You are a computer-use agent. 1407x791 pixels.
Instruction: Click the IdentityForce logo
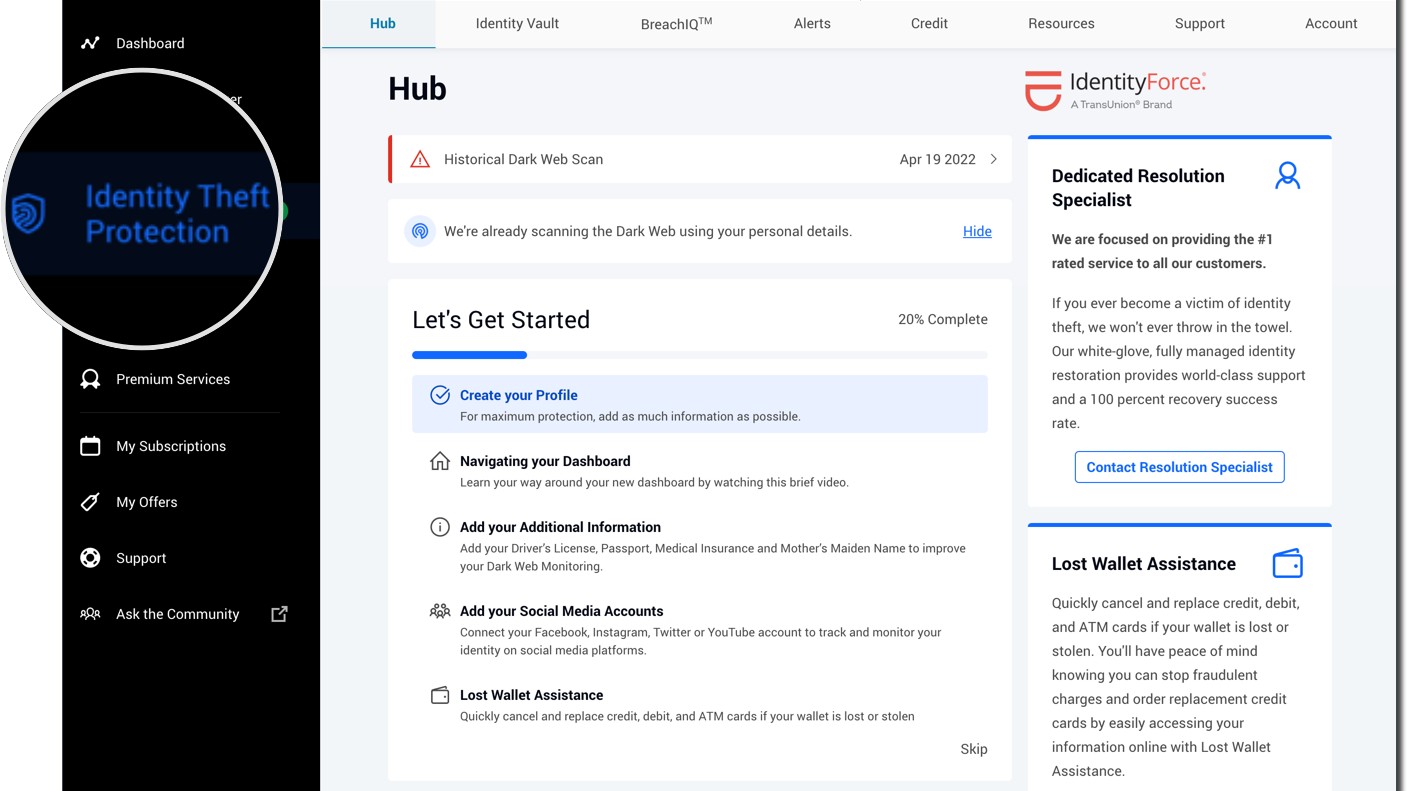(1116, 90)
